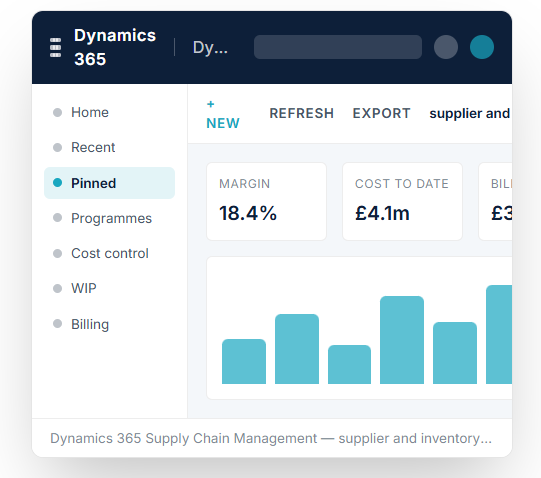Open the app launcher grid icon
Screen dimensions: 541x478
[x=56, y=47]
